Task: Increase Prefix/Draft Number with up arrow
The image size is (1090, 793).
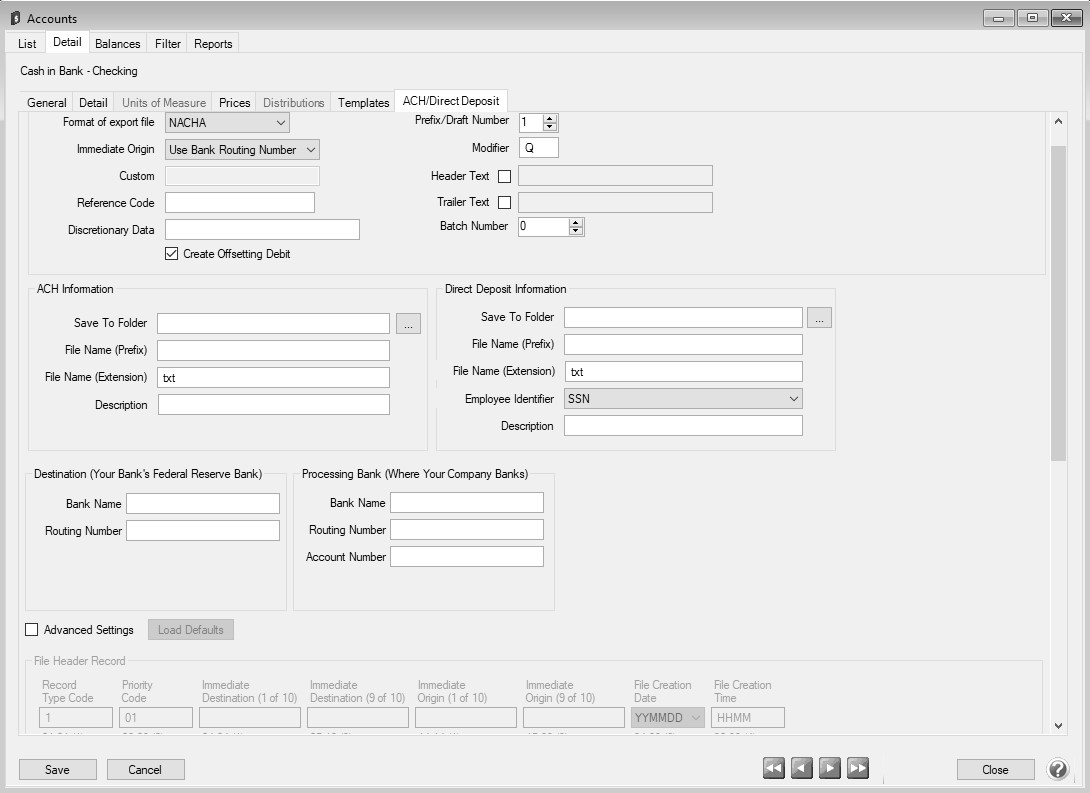Action: 550,117
